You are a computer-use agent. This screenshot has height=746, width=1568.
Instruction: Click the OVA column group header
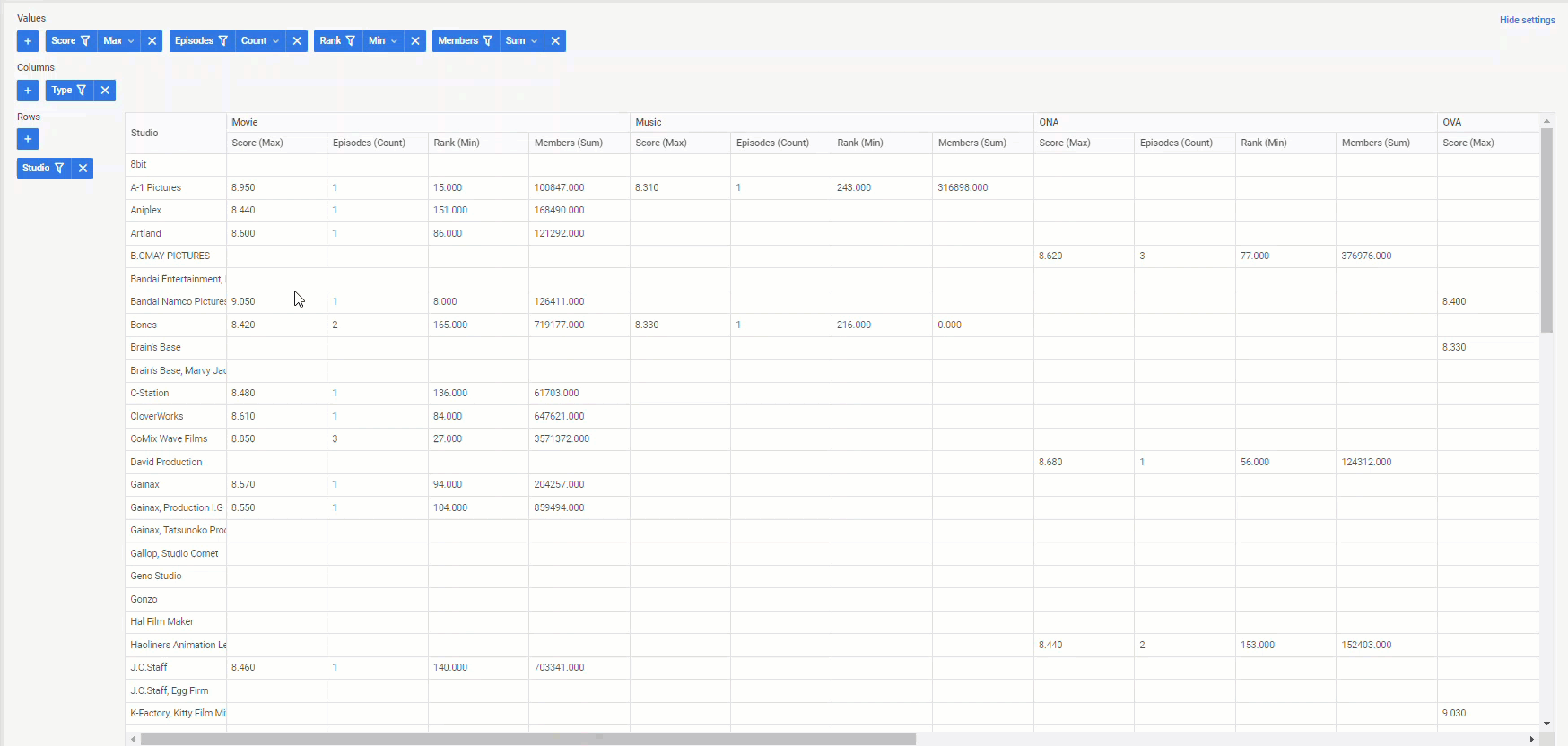[x=1487, y=122]
